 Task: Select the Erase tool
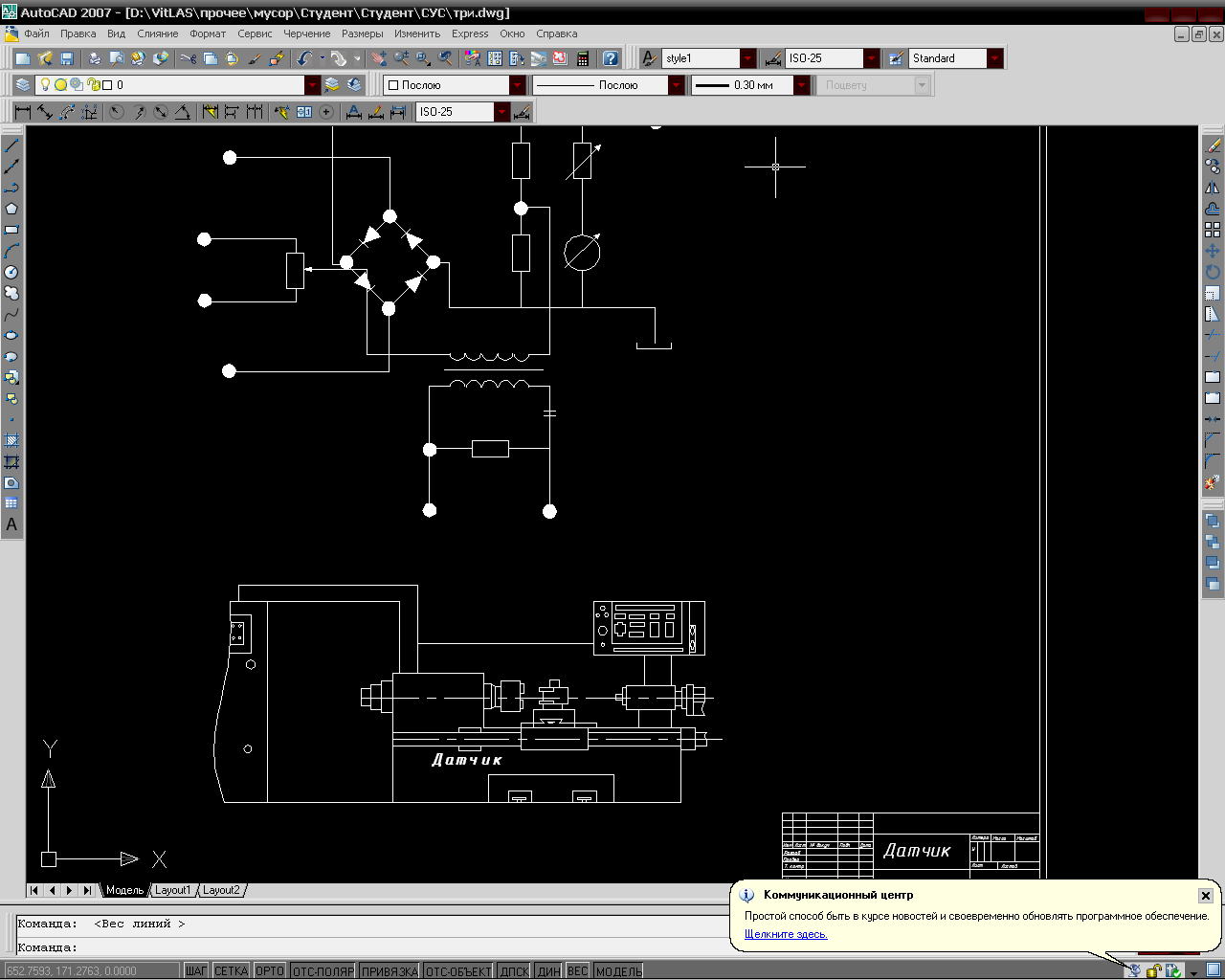1213,145
